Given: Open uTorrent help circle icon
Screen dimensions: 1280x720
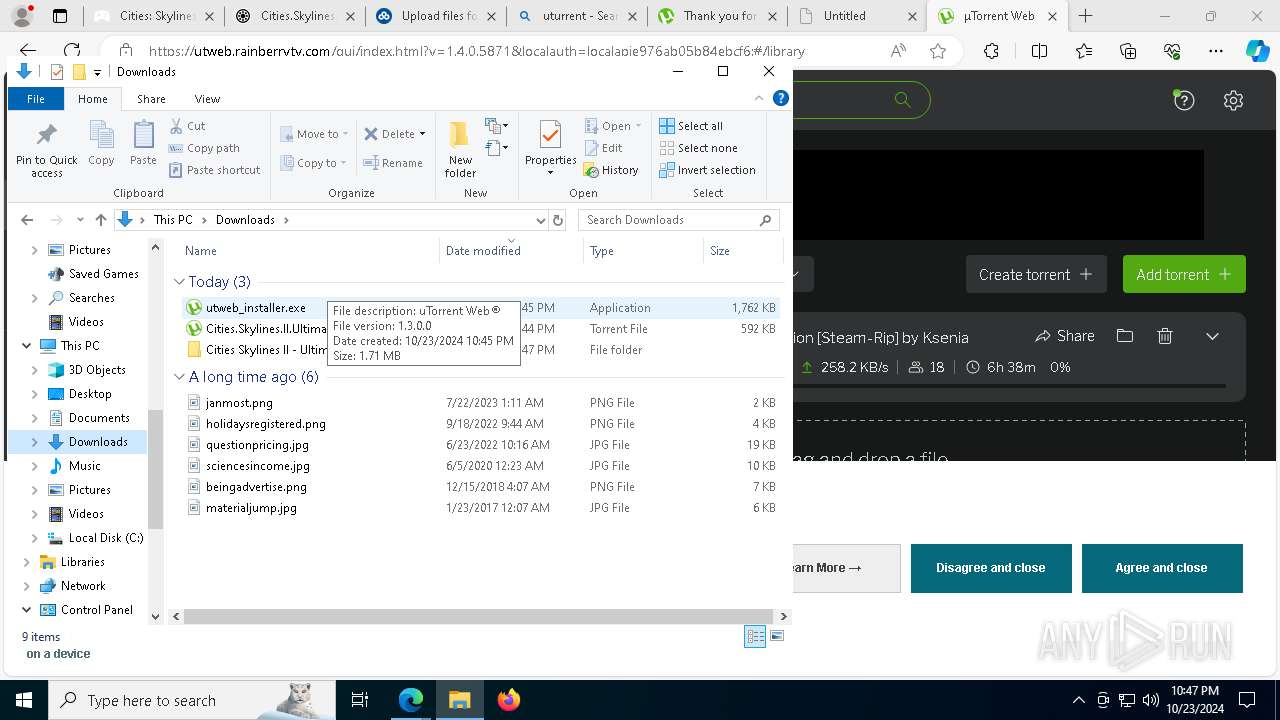Looking at the screenshot, I should coord(1184,100).
